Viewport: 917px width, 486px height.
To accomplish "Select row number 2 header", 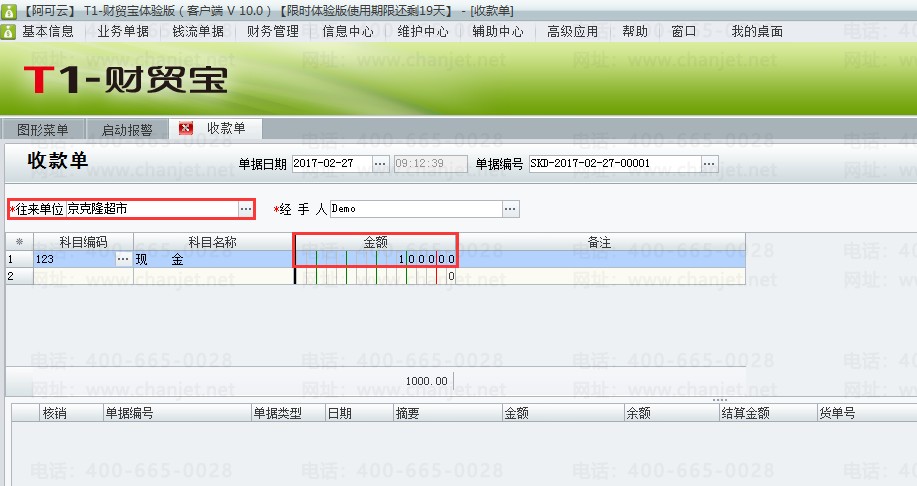I will [x=19, y=276].
